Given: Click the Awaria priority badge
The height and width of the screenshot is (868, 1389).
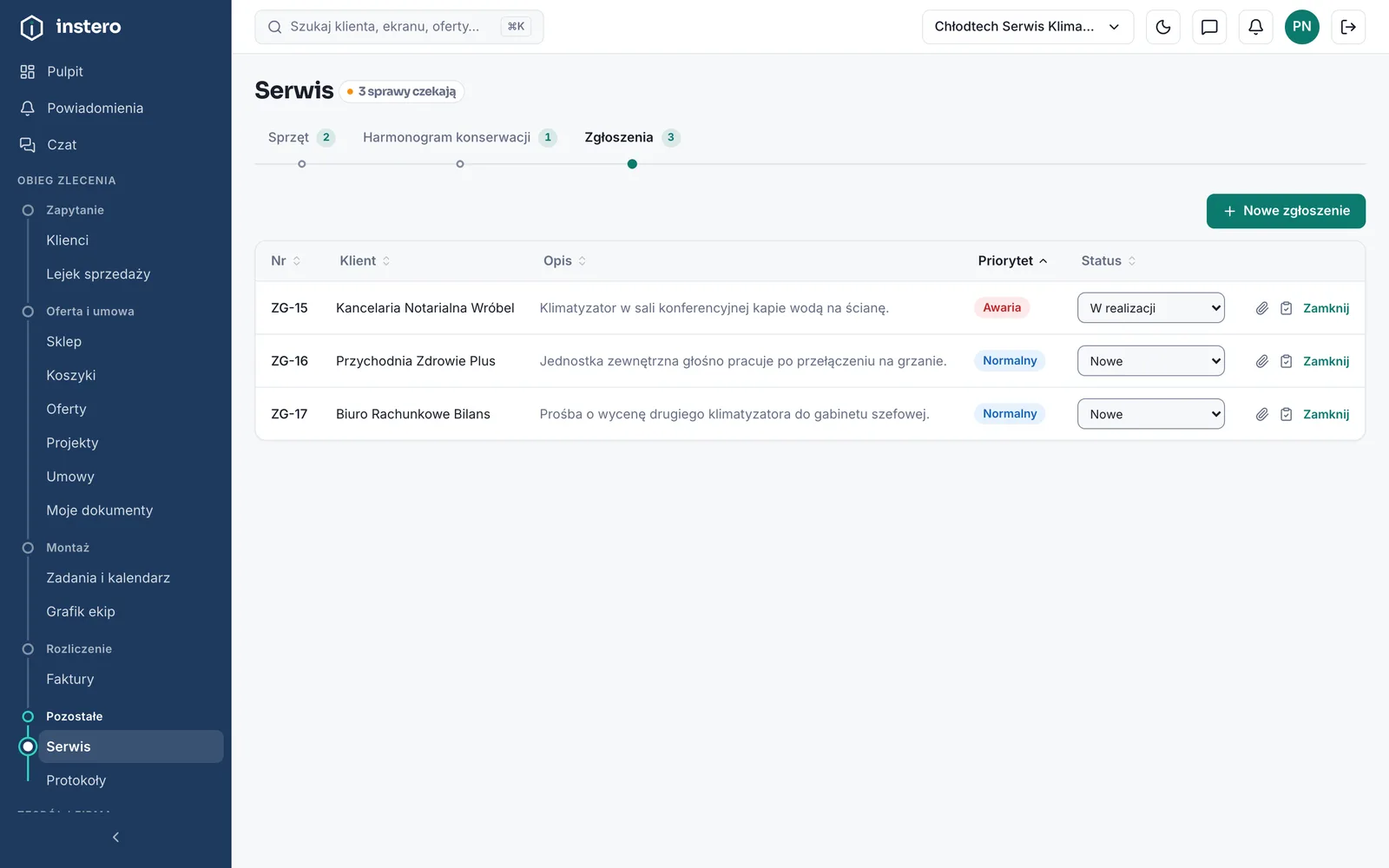Looking at the screenshot, I should tap(1002, 307).
